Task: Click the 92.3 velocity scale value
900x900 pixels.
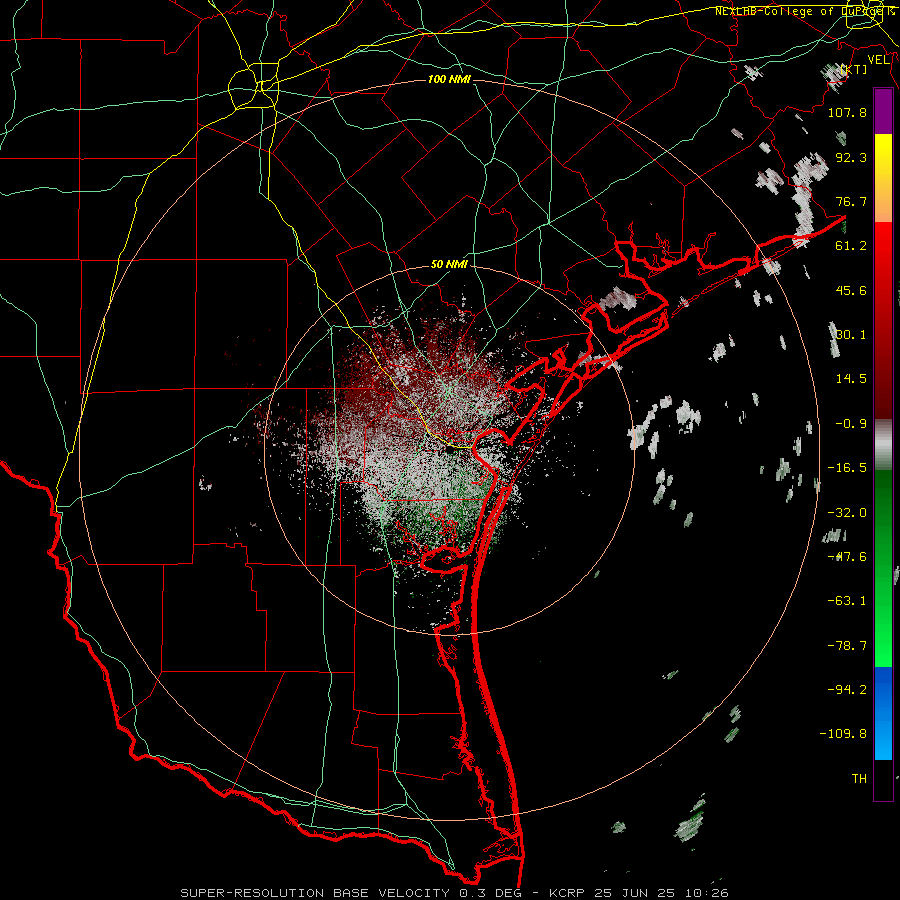Action: pos(851,157)
